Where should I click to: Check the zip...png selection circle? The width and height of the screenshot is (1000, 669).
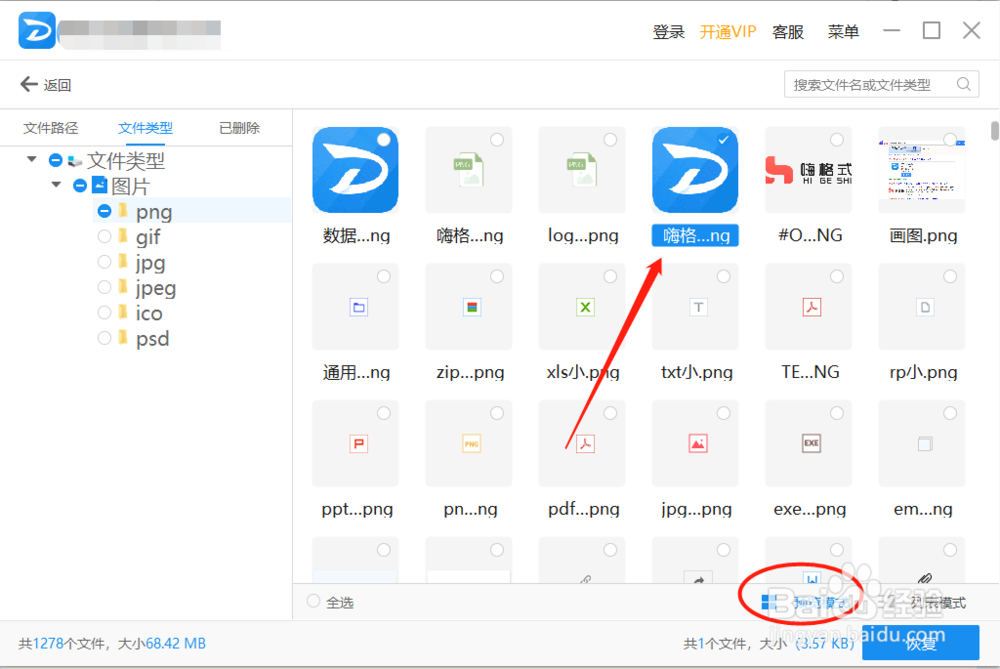pos(497,276)
